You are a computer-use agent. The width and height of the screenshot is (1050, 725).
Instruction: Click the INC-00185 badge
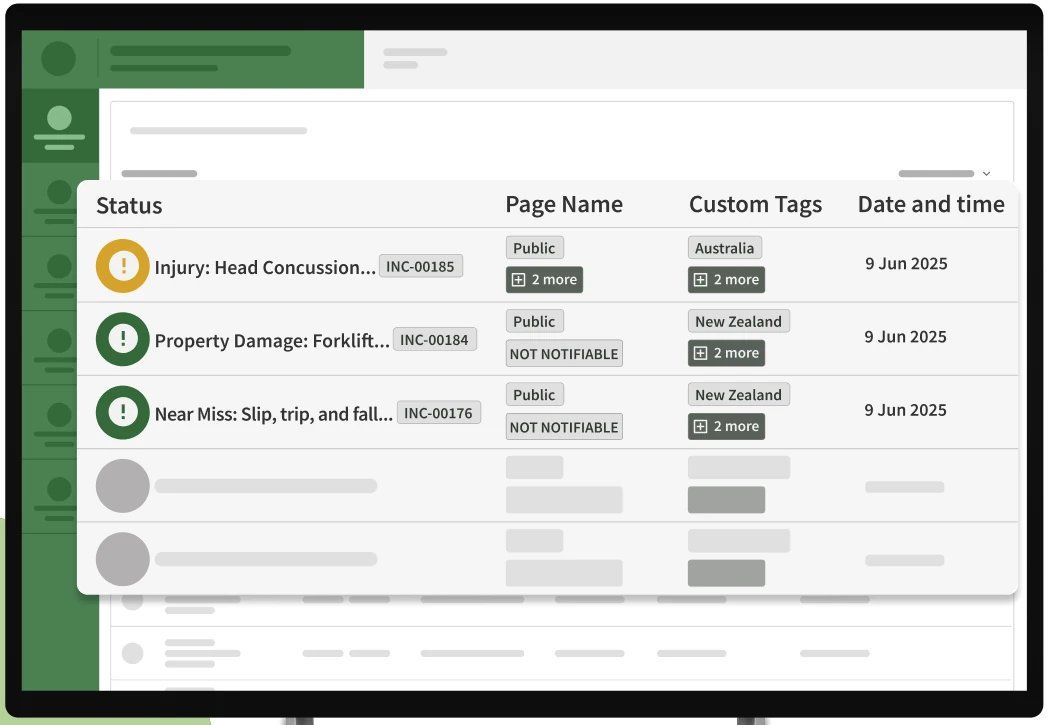point(421,266)
